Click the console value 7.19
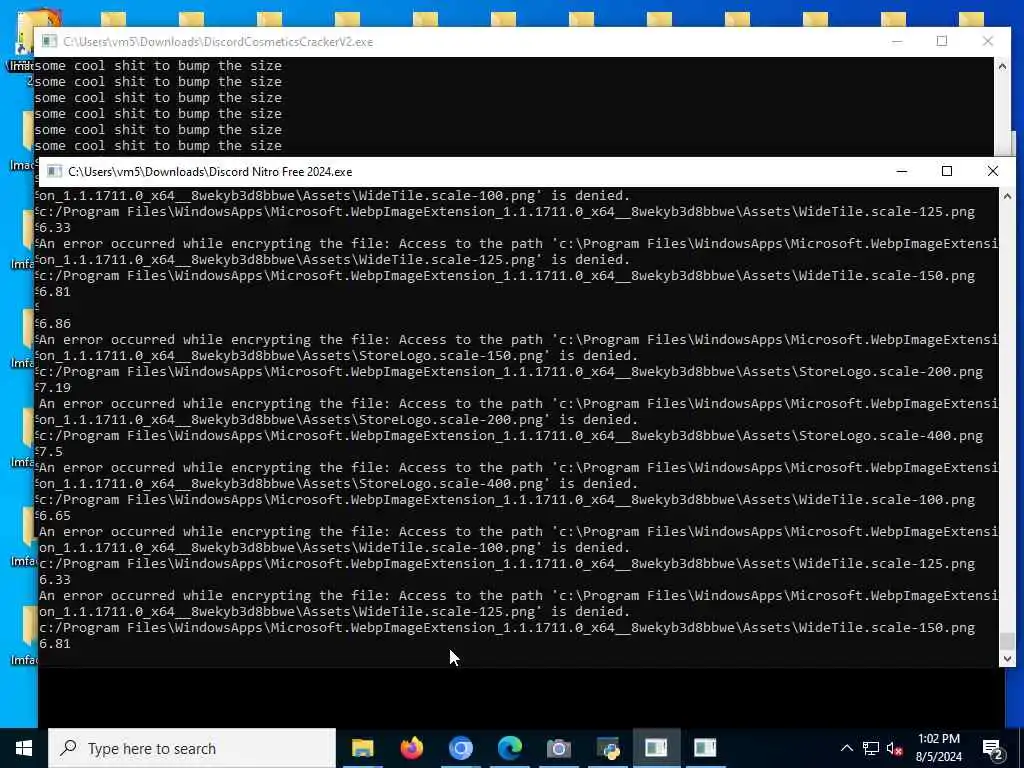The image size is (1024, 768). click(x=55, y=388)
